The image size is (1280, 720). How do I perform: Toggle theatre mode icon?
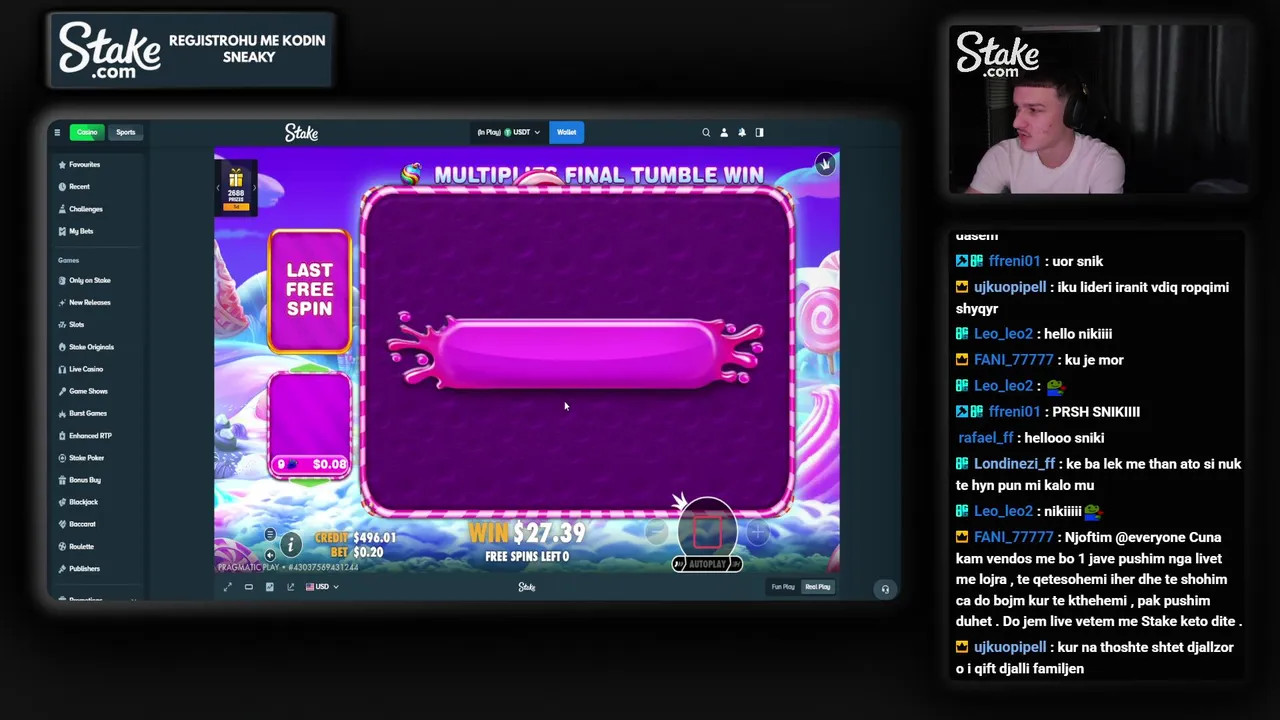point(248,587)
